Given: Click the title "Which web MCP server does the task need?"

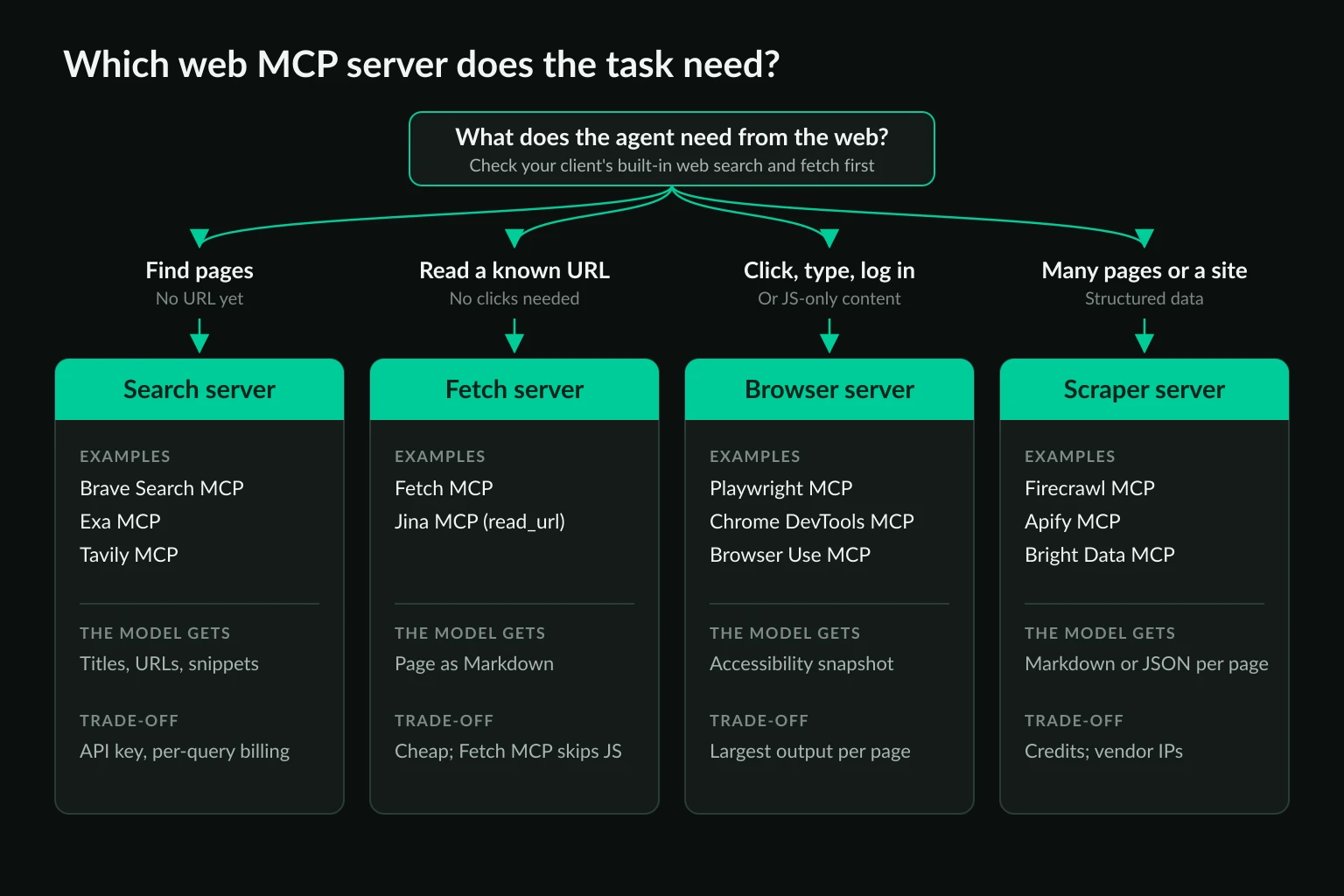Looking at the screenshot, I should click(x=421, y=65).
